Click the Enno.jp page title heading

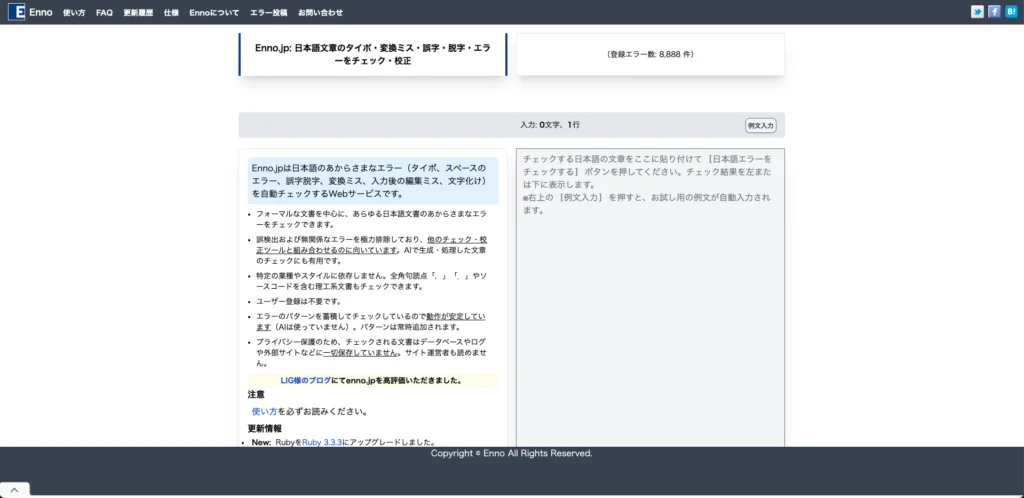pyautogui.click(x=373, y=54)
